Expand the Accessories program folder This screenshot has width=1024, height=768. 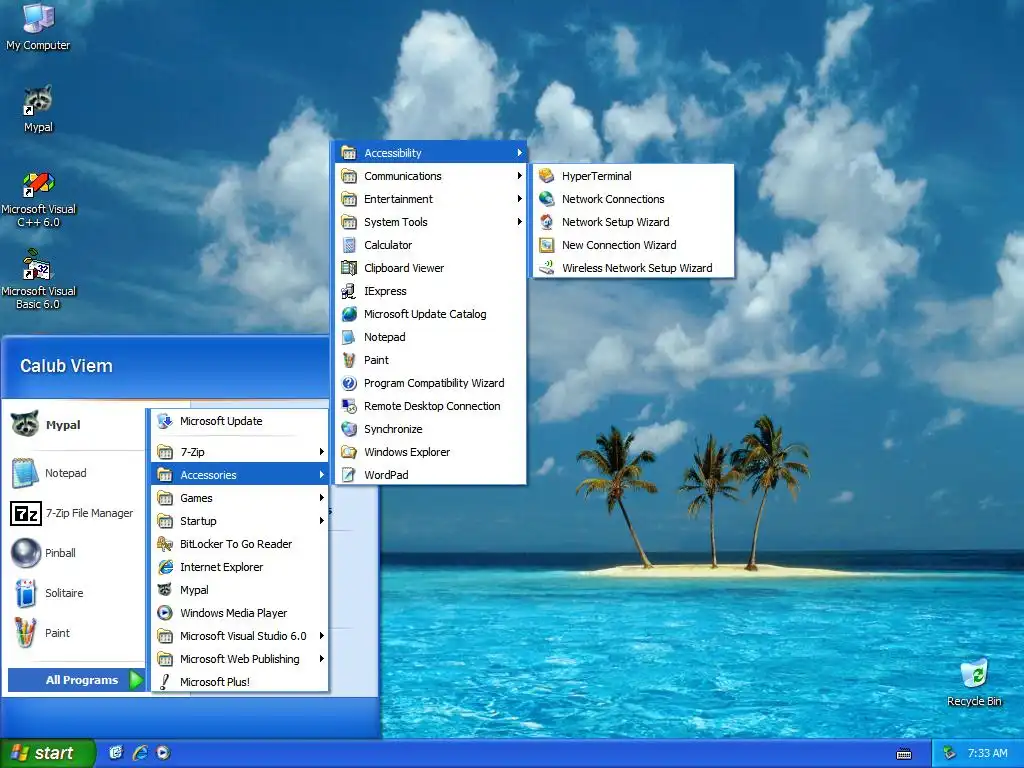tap(240, 475)
